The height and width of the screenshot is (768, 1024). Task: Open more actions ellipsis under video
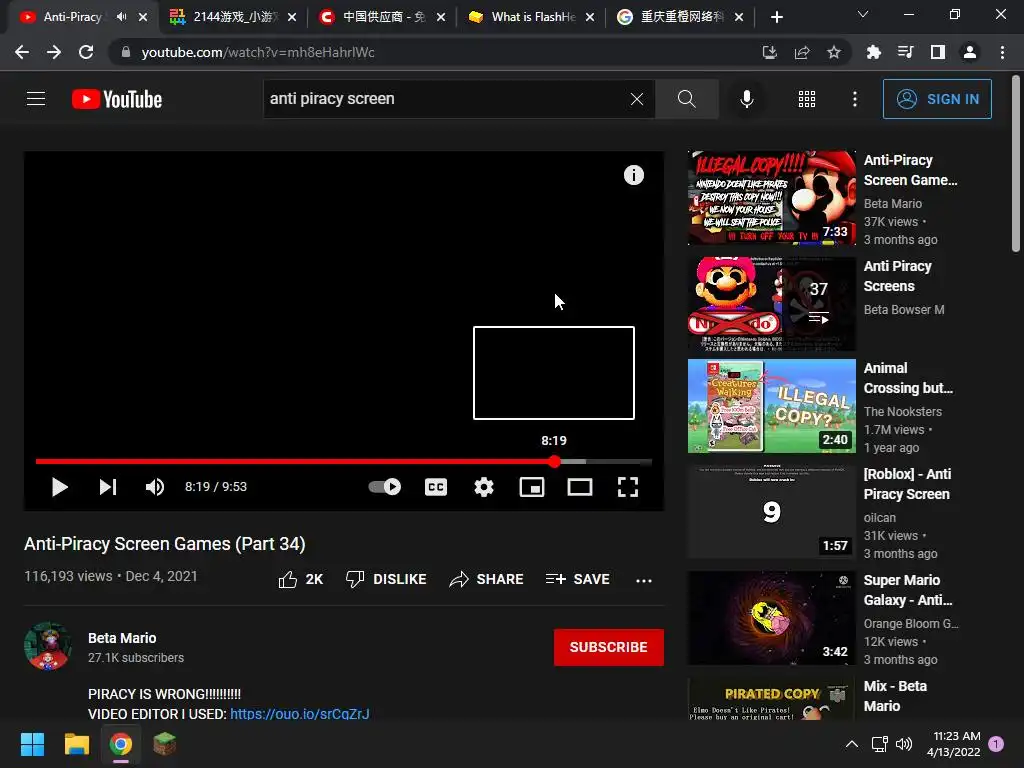click(644, 580)
